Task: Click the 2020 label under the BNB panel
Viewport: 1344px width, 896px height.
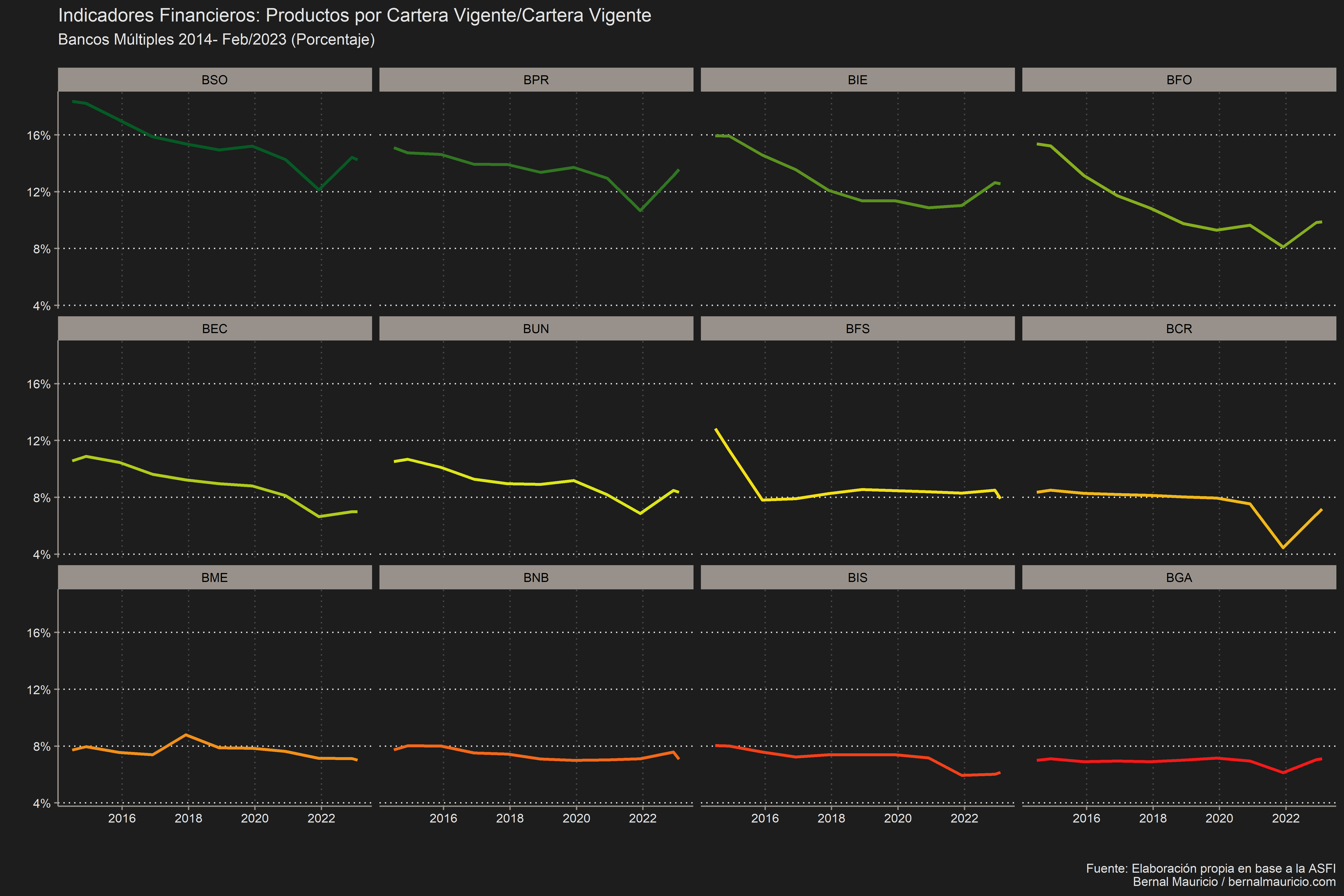Action: click(x=576, y=818)
